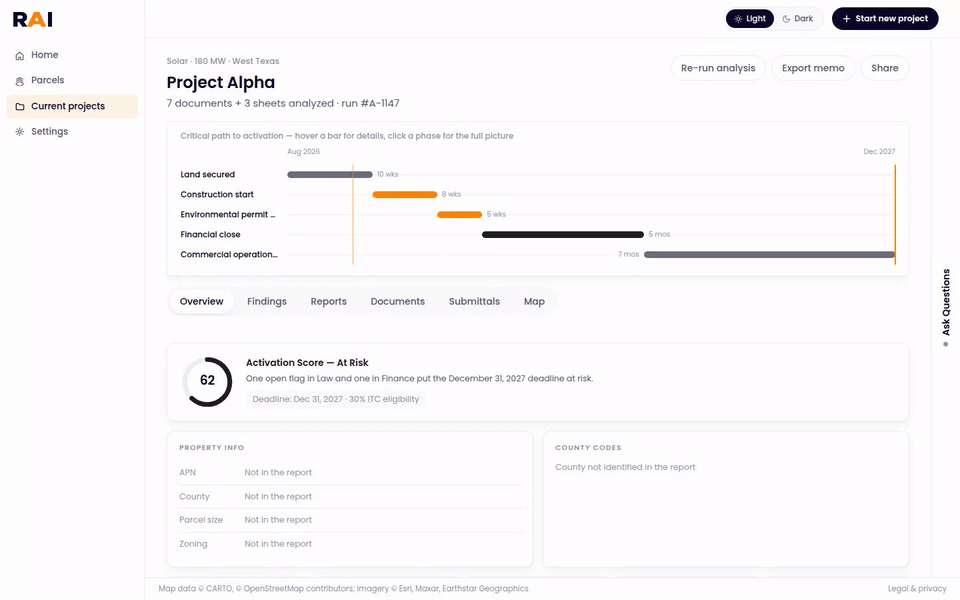This screenshot has width=960, height=600.
Task: Switch theme to Dark mode
Action: tap(798, 18)
